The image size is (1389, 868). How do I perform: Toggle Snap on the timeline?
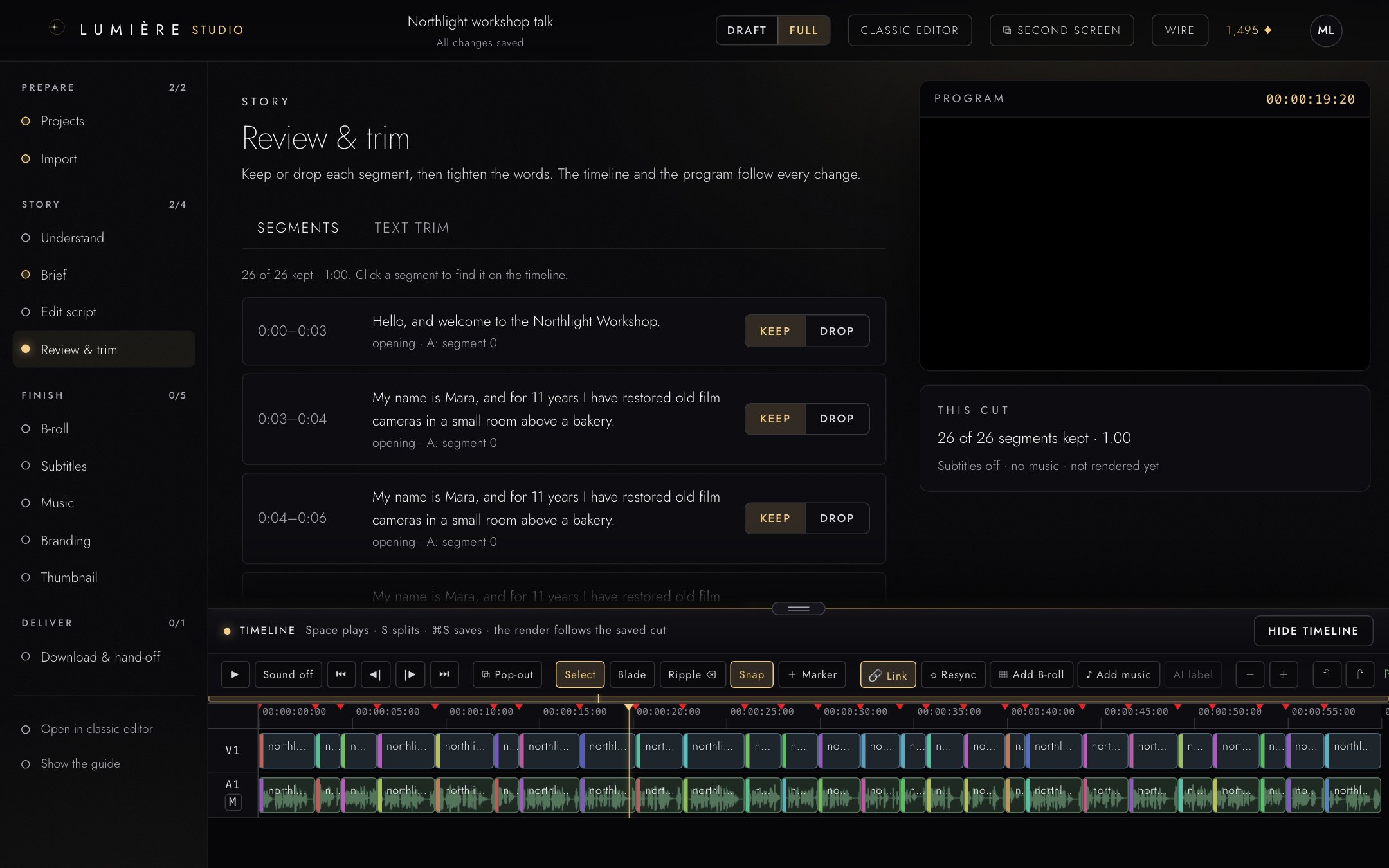pyautogui.click(x=752, y=674)
